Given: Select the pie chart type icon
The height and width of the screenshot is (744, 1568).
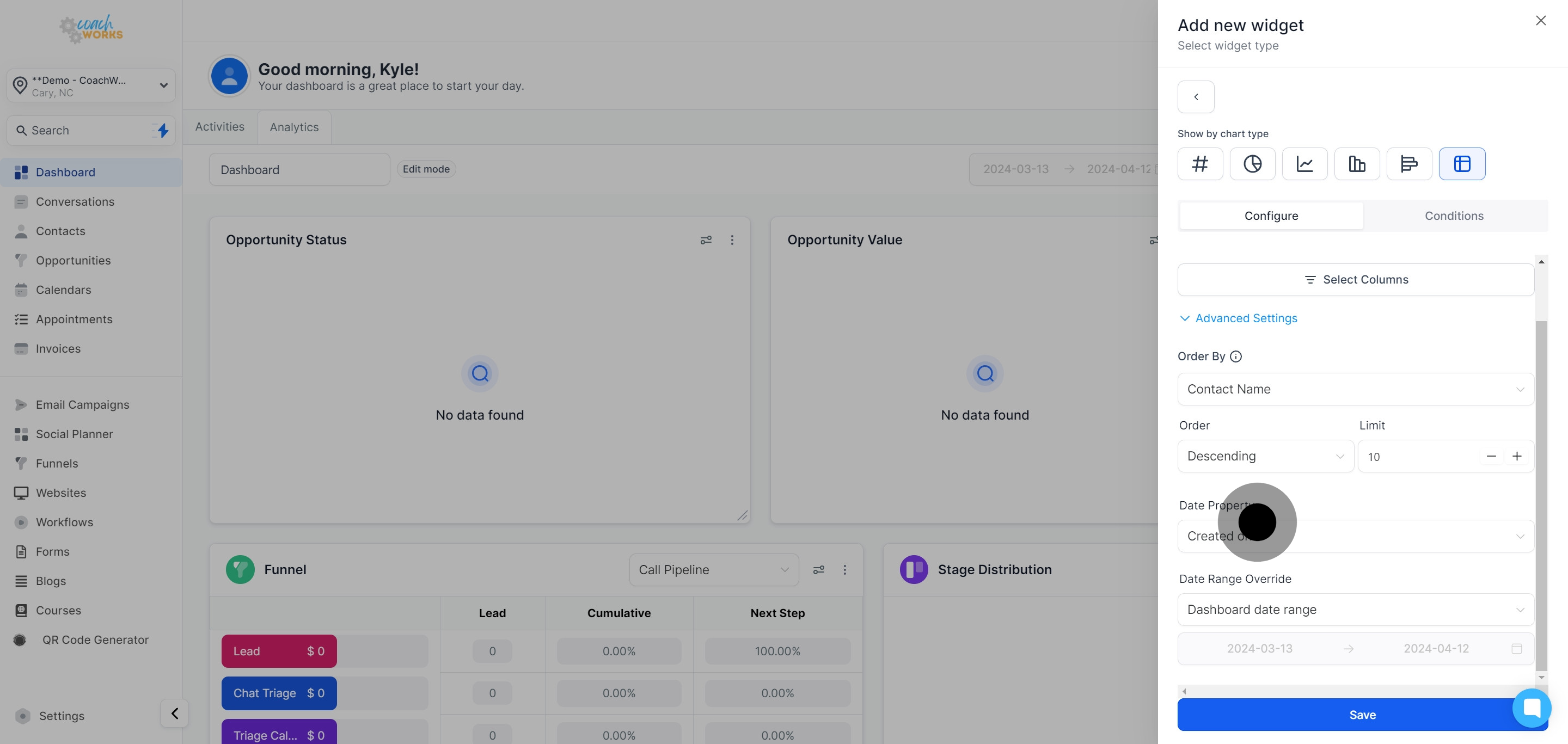Looking at the screenshot, I should click(x=1252, y=164).
